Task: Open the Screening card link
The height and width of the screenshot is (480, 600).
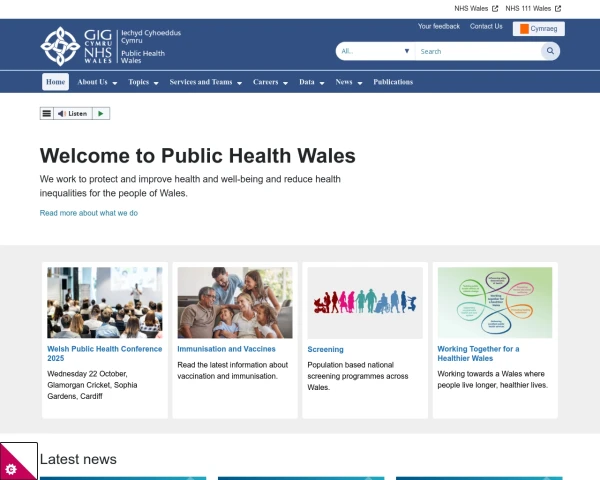Action: pyautogui.click(x=325, y=349)
